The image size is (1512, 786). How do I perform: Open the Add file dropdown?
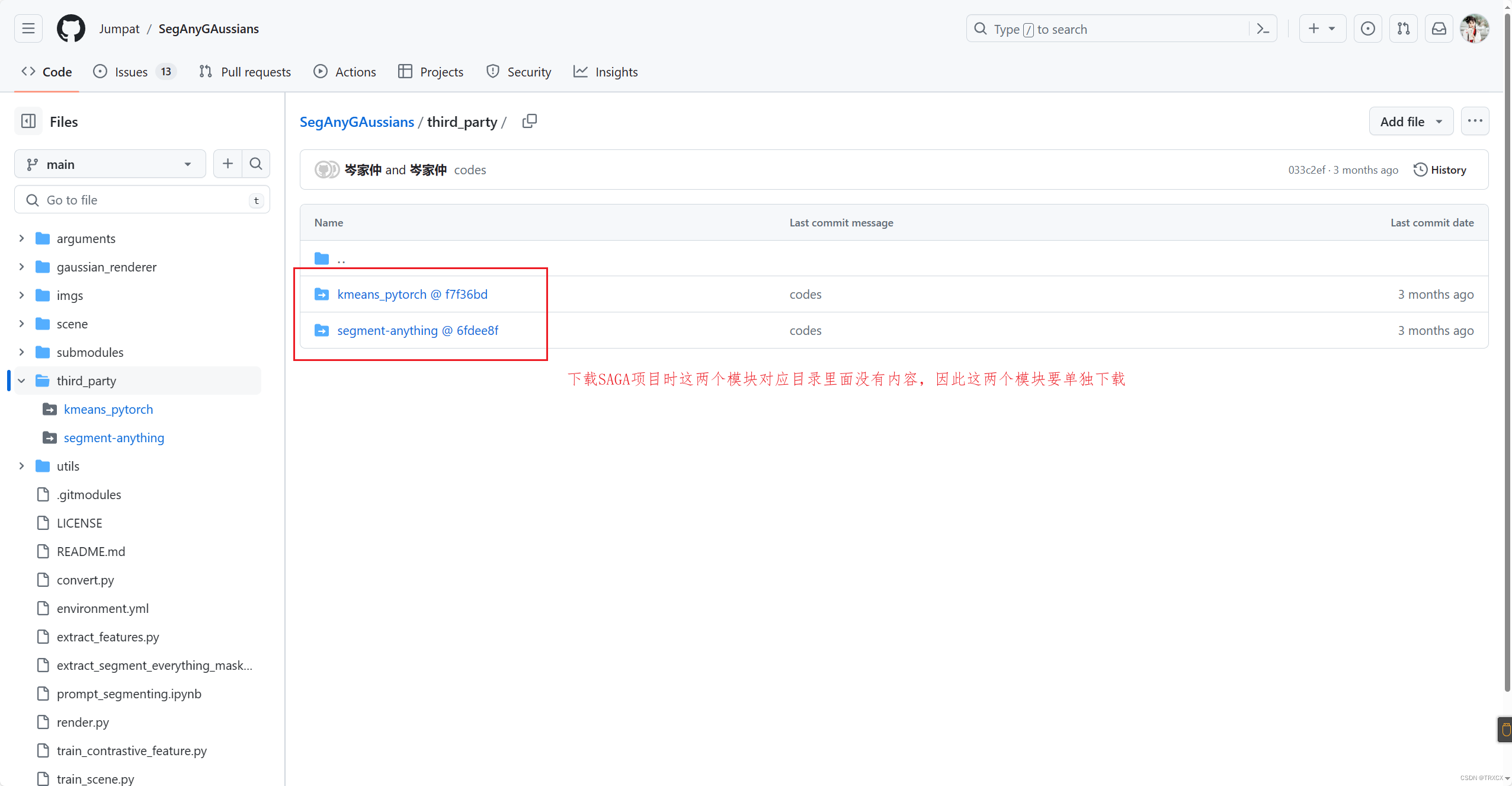pyautogui.click(x=1411, y=122)
